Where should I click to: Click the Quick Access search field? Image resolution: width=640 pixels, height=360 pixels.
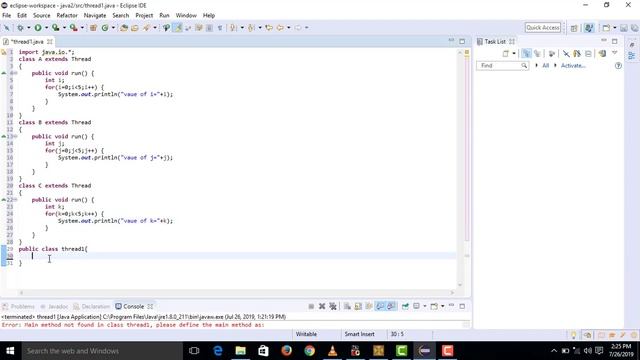[542, 27]
